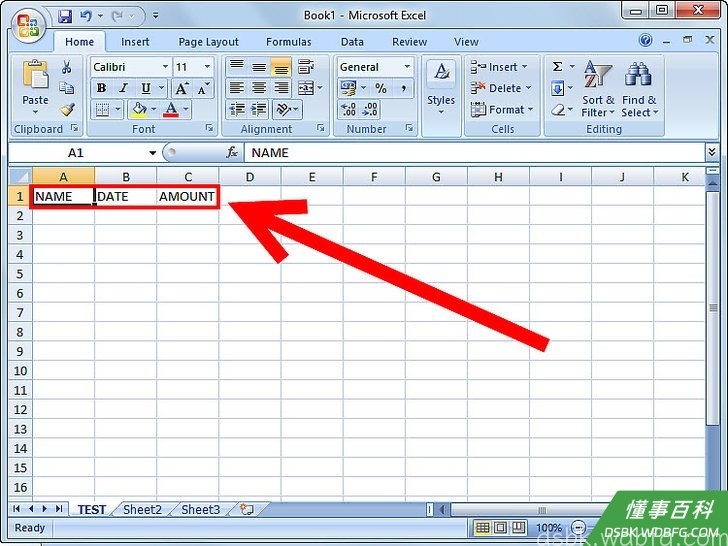Image resolution: width=728 pixels, height=546 pixels.
Task: Click Insert in Cells group
Action: [x=500, y=67]
